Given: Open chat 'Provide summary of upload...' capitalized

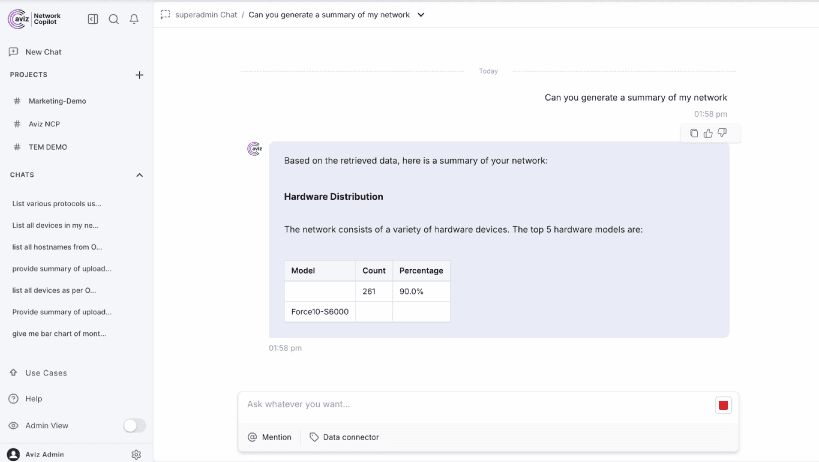Looking at the screenshot, I should tap(62, 312).
